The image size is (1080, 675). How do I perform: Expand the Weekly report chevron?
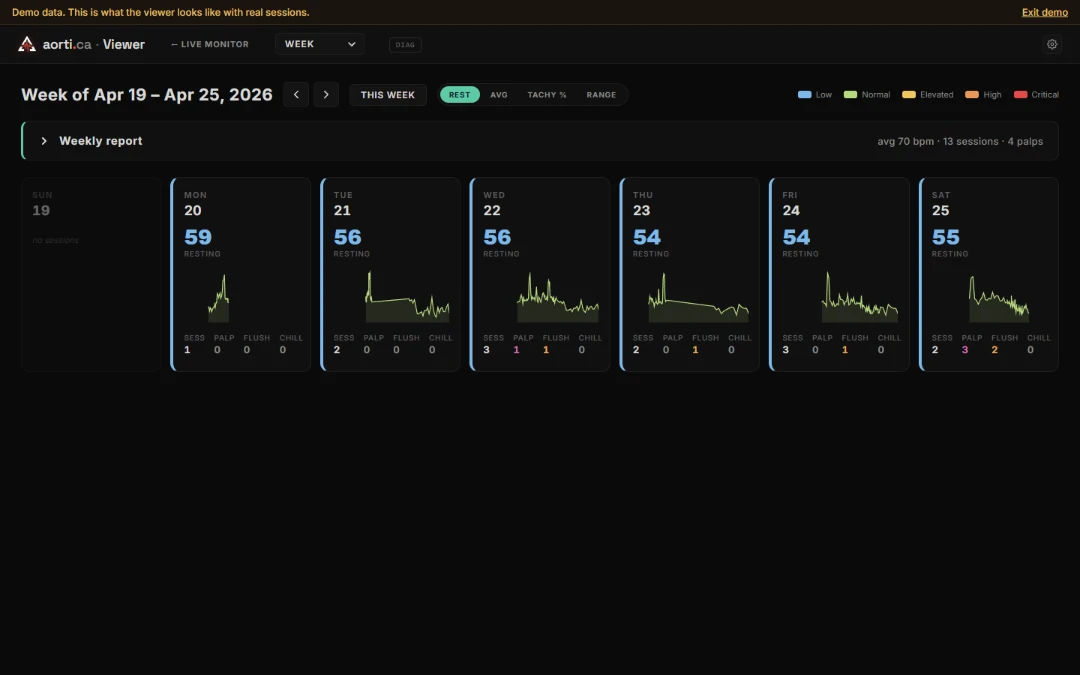[x=44, y=141]
